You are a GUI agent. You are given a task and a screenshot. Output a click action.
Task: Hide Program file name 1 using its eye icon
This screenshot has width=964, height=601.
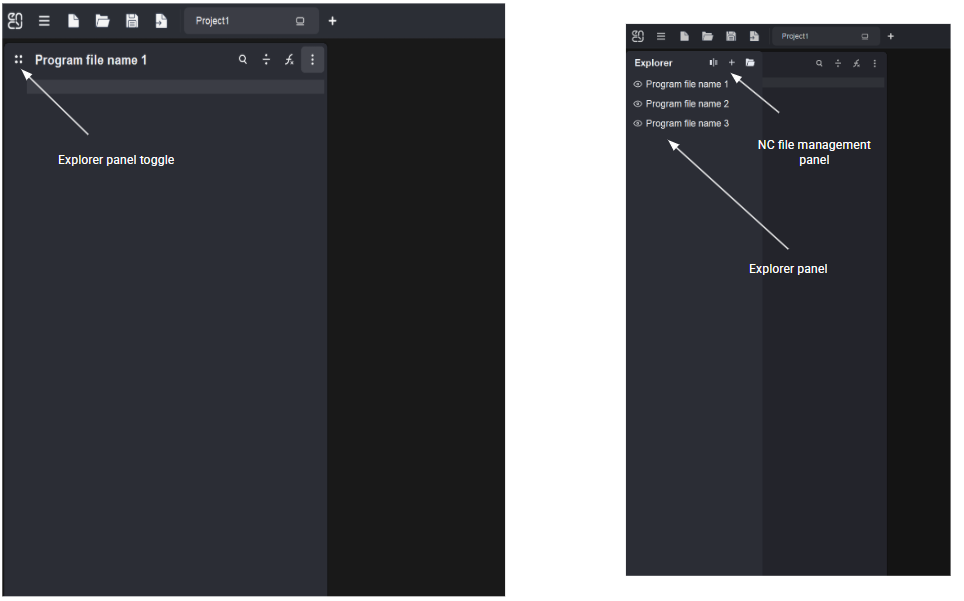(x=638, y=85)
